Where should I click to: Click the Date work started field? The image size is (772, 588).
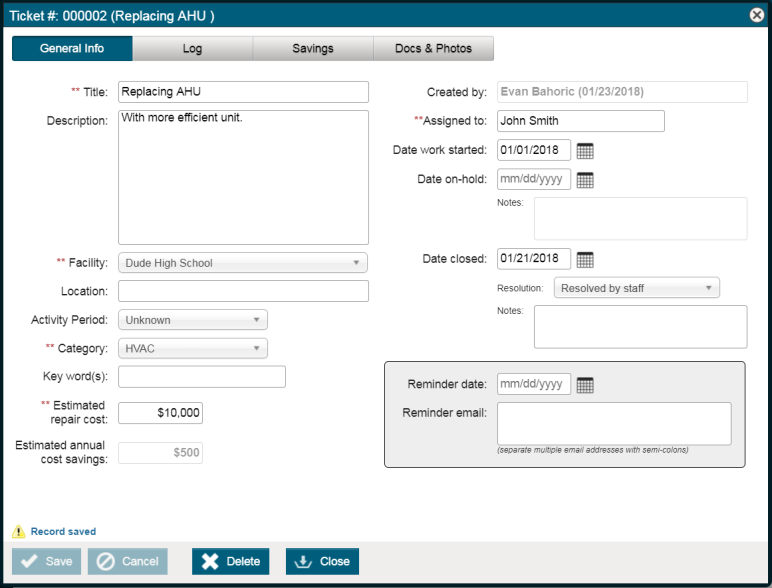pyautogui.click(x=534, y=150)
